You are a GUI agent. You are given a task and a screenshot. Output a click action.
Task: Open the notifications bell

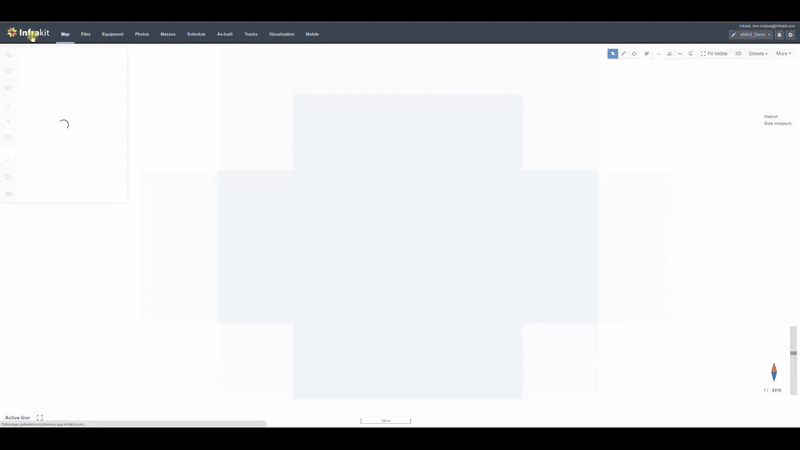click(779, 34)
